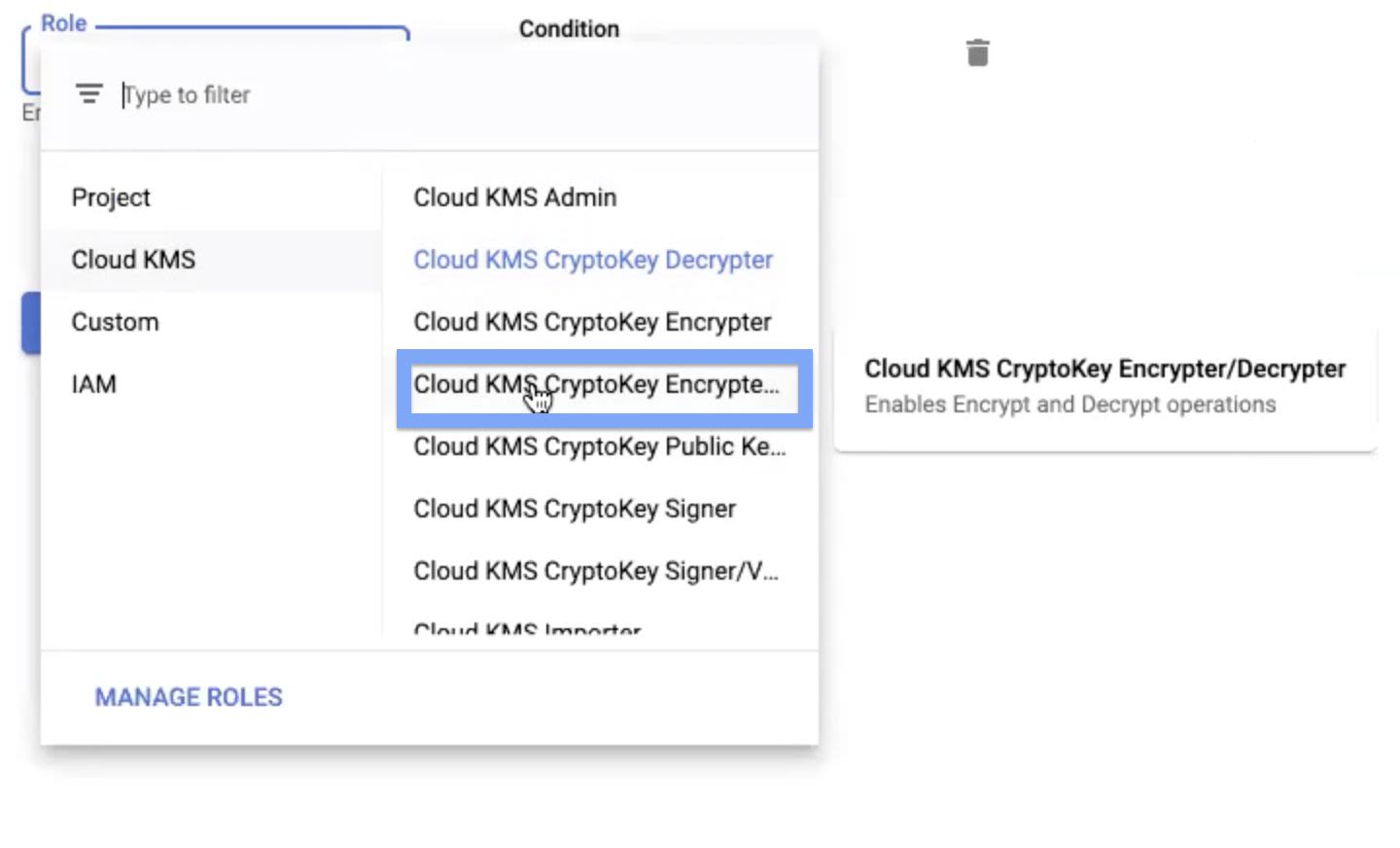Choose Cloud KMS CryptoKey Public Key role
The width and height of the screenshot is (1400, 848).
point(601,446)
